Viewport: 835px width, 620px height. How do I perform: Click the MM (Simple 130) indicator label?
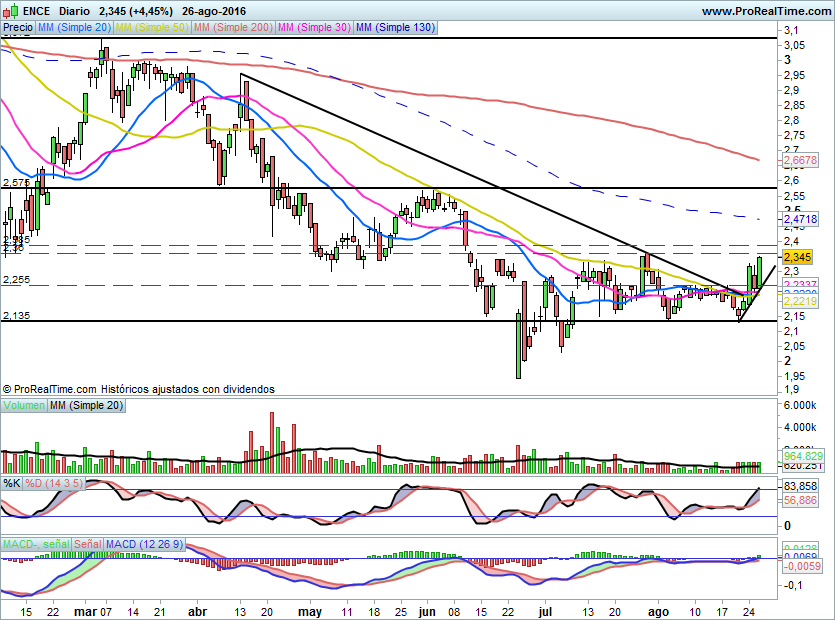coord(396,27)
